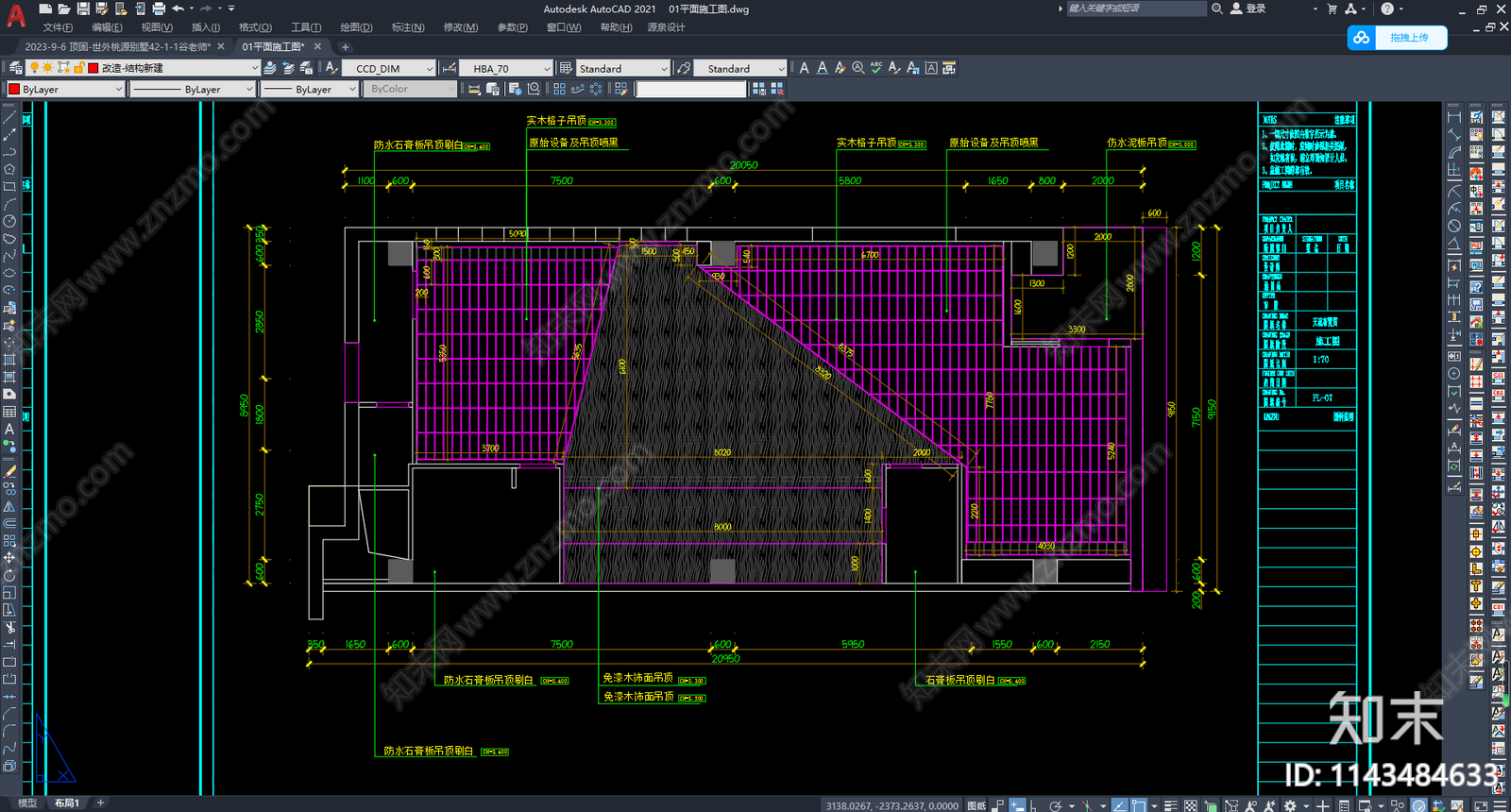This screenshot has width=1511, height=812.
Task: Add a new layout with plus button
Action: click(100, 804)
